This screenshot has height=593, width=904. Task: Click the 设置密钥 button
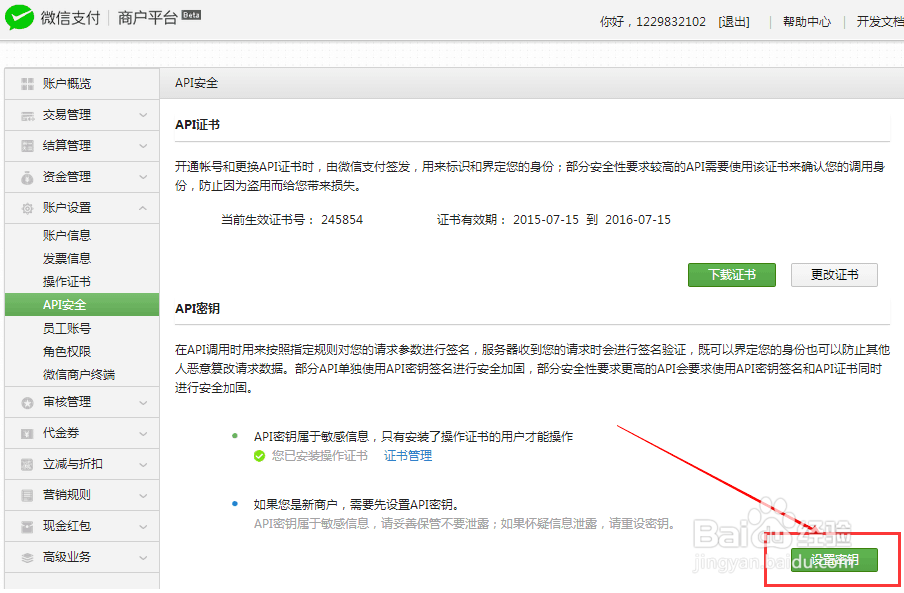click(x=835, y=560)
